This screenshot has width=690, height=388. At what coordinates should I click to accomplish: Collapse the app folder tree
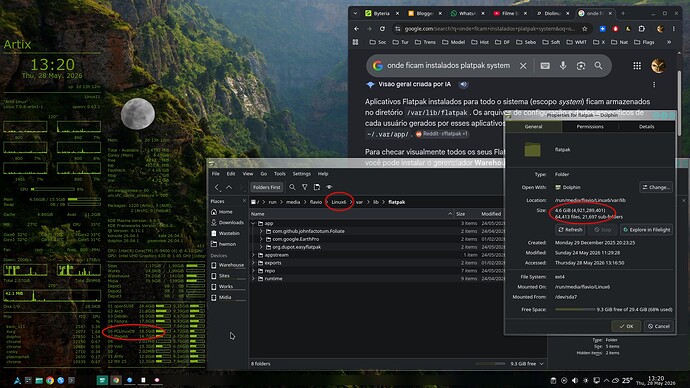click(x=253, y=223)
